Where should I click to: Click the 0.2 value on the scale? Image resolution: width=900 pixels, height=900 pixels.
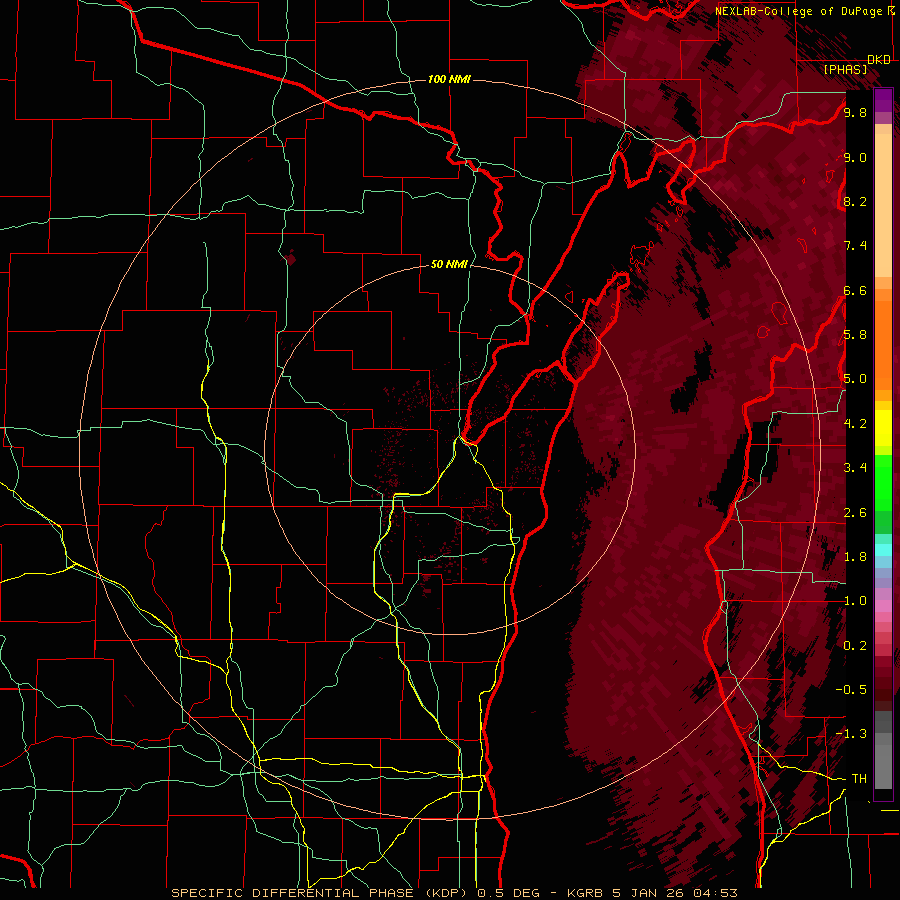[x=855, y=646]
